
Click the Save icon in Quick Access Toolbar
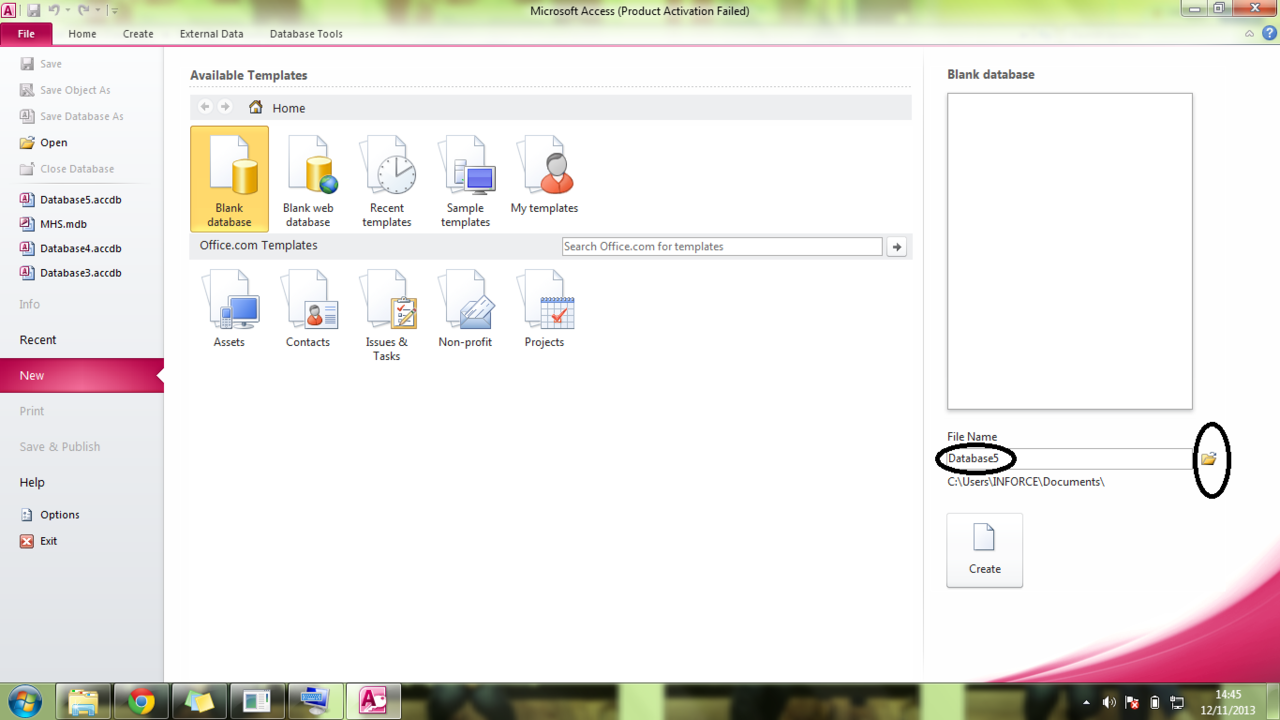click(34, 11)
